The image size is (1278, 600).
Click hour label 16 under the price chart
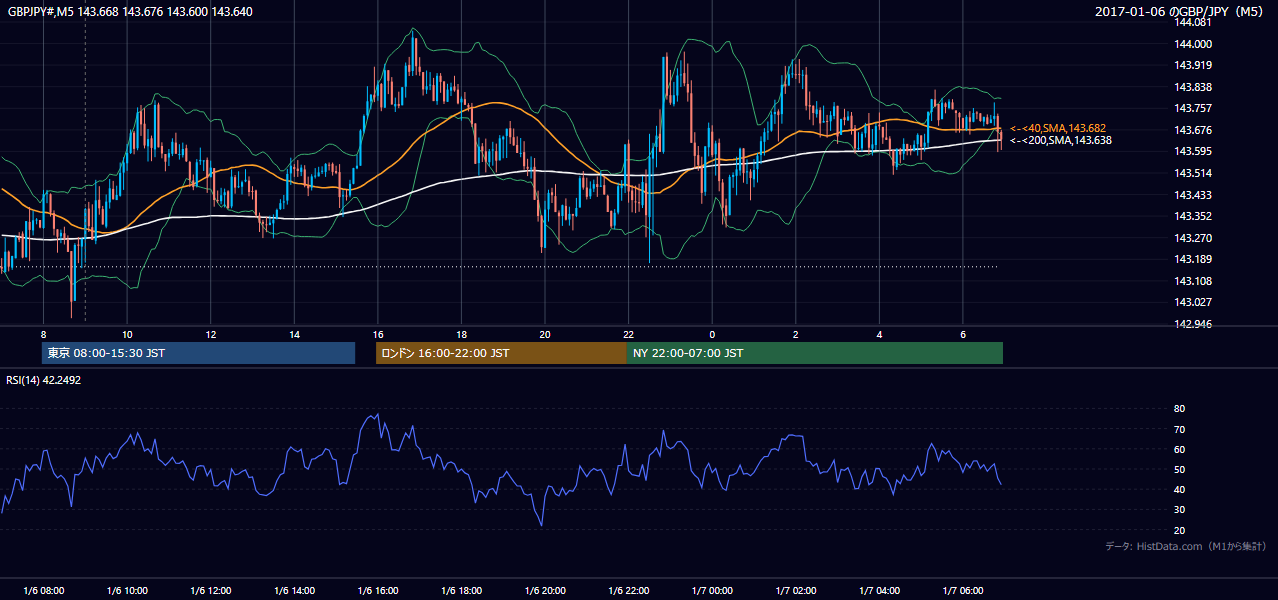[378, 334]
